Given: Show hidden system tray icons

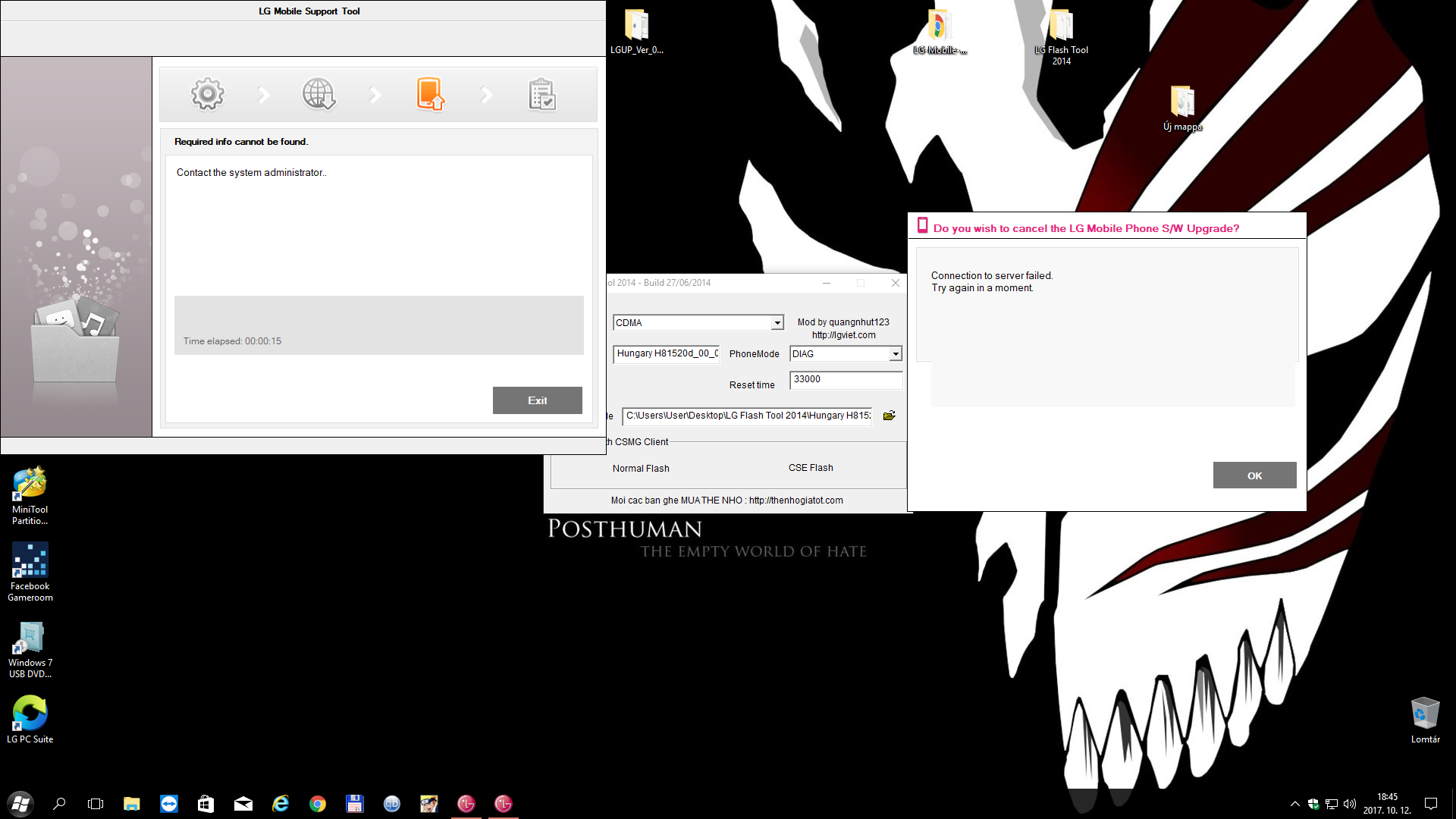Looking at the screenshot, I should (x=1295, y=804).
